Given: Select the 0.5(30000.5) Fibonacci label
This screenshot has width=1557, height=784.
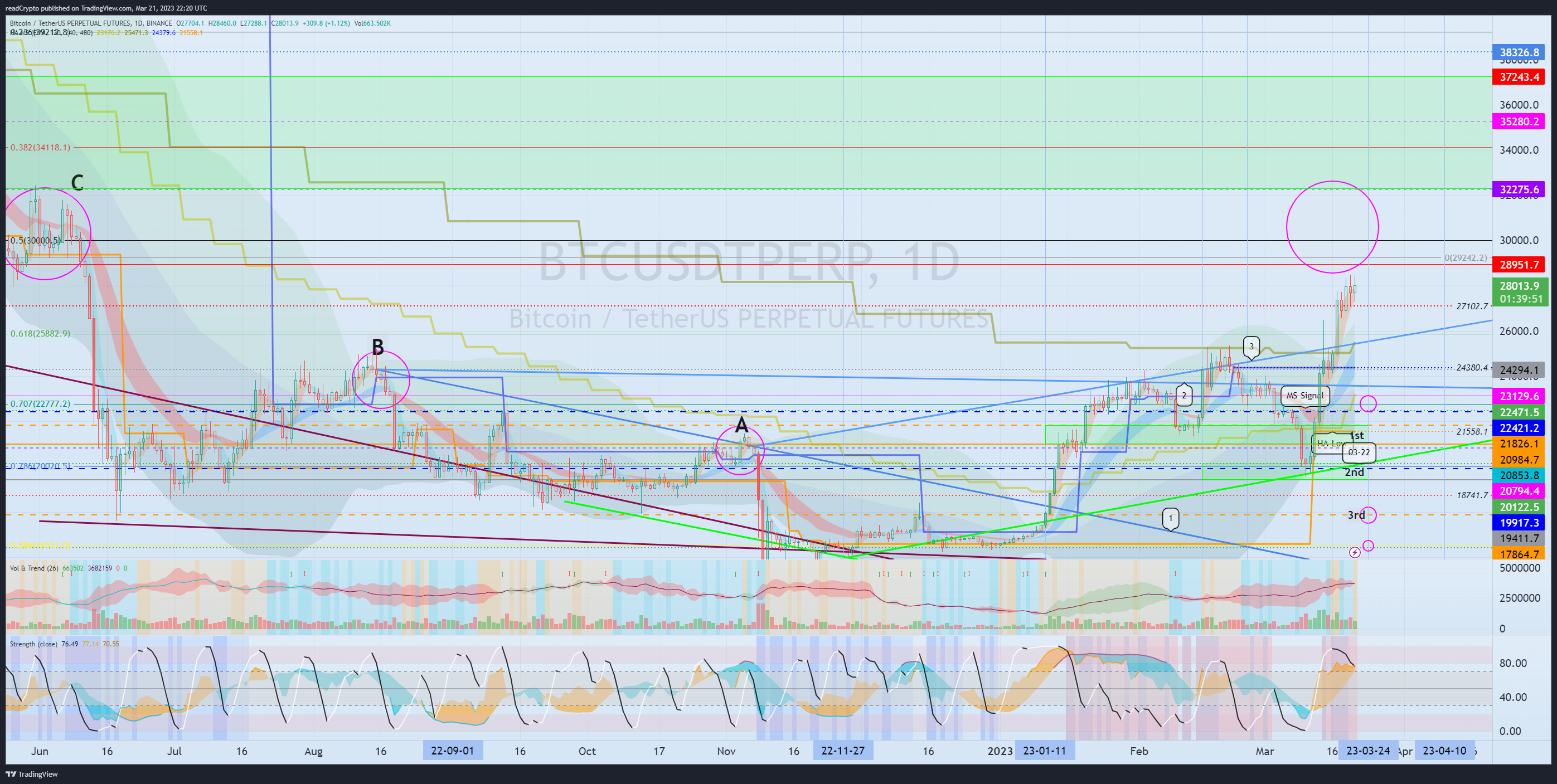Looking at the screenshot, I should coord(35,240).
